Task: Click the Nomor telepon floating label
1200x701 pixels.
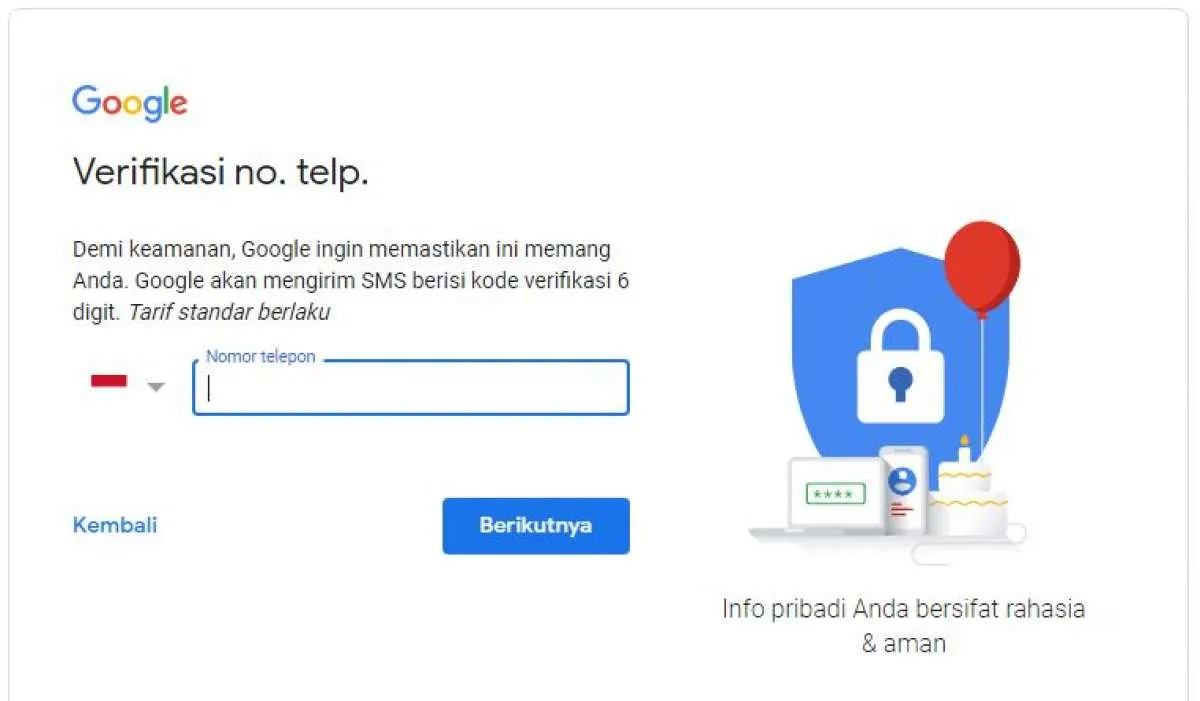Action: click(x=259, y=356)
